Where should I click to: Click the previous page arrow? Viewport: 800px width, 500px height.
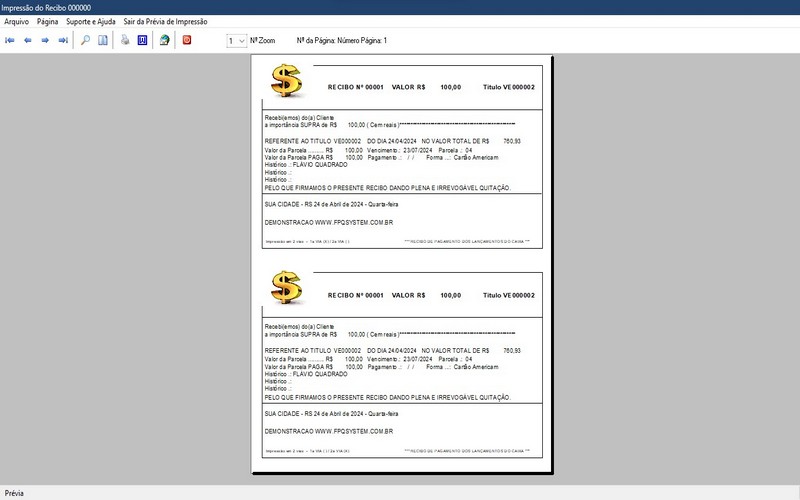pos(28,41)
